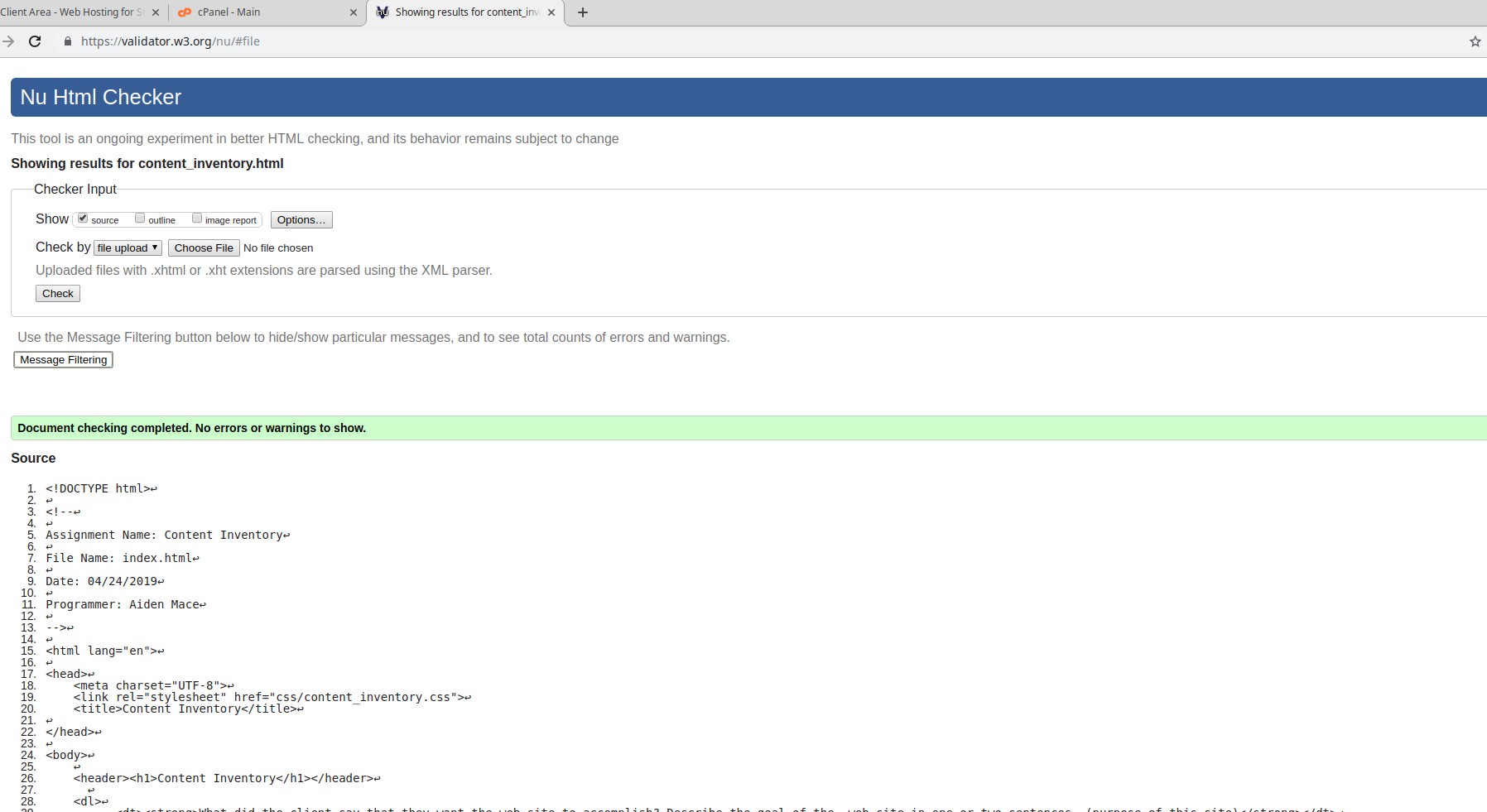Expand the Message Filtering panel
1487x812 pixels.
coord(64,360)
